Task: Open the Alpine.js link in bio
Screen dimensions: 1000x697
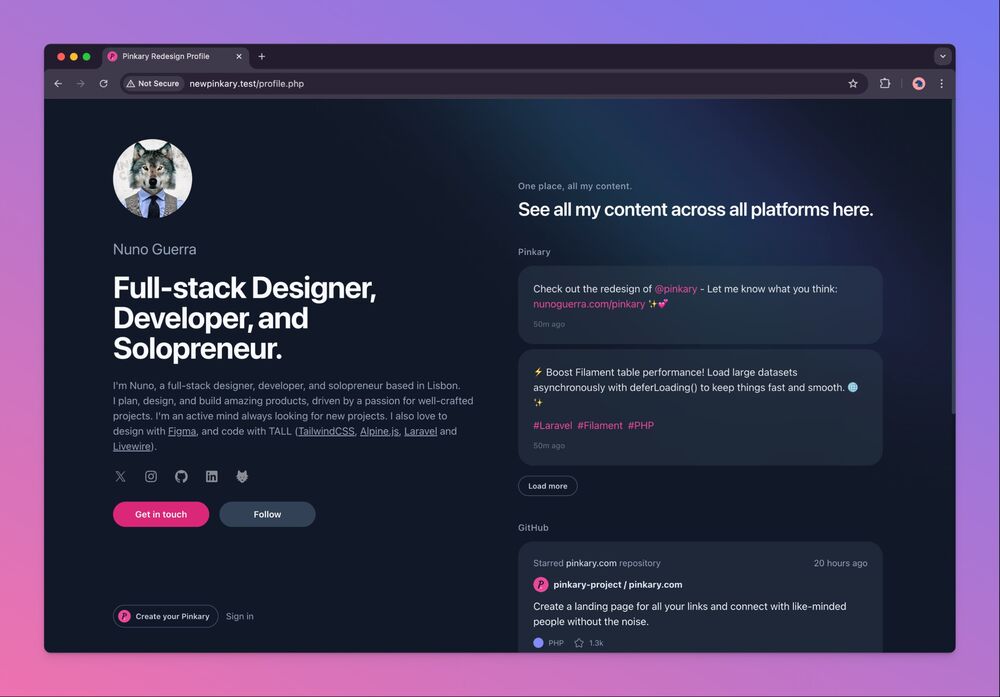Action: pos(379,431)
